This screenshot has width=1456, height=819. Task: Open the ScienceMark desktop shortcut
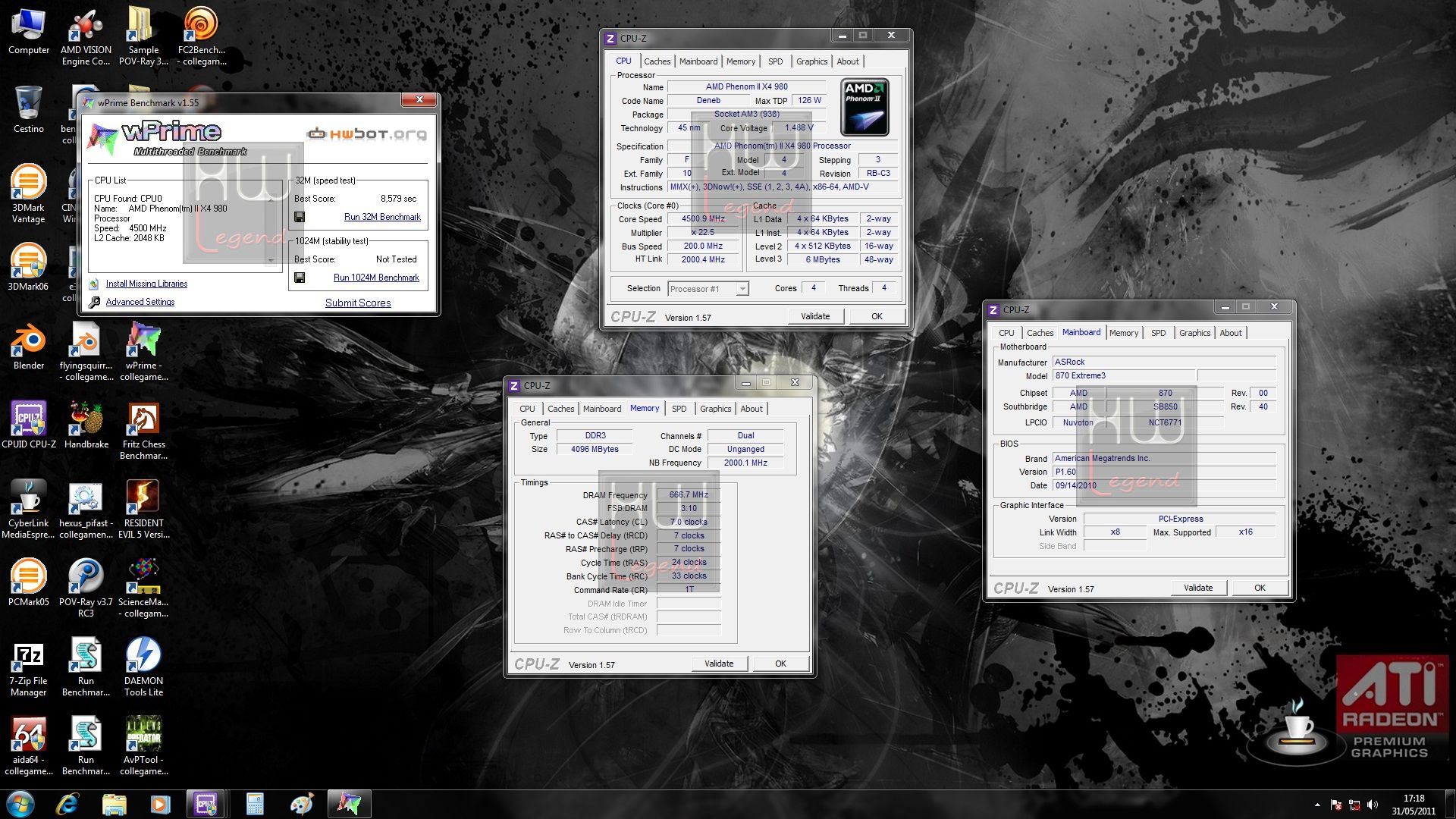pyautogui.click(x=143, y=588)
